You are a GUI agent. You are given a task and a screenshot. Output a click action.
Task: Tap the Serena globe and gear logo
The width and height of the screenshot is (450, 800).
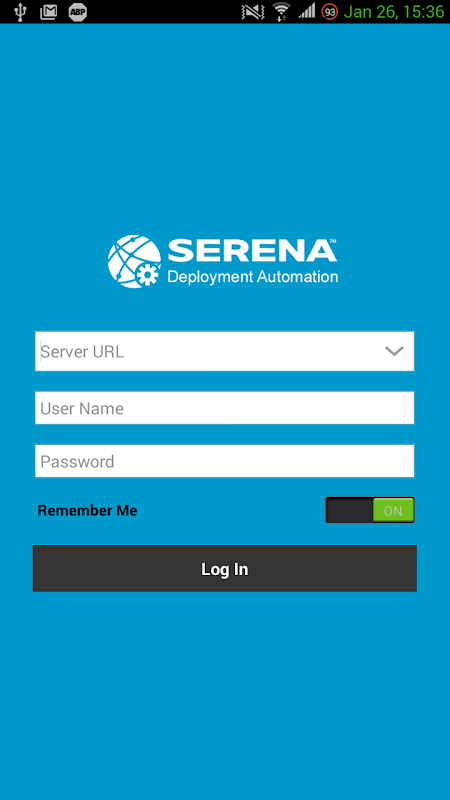(x=135, y=261)
